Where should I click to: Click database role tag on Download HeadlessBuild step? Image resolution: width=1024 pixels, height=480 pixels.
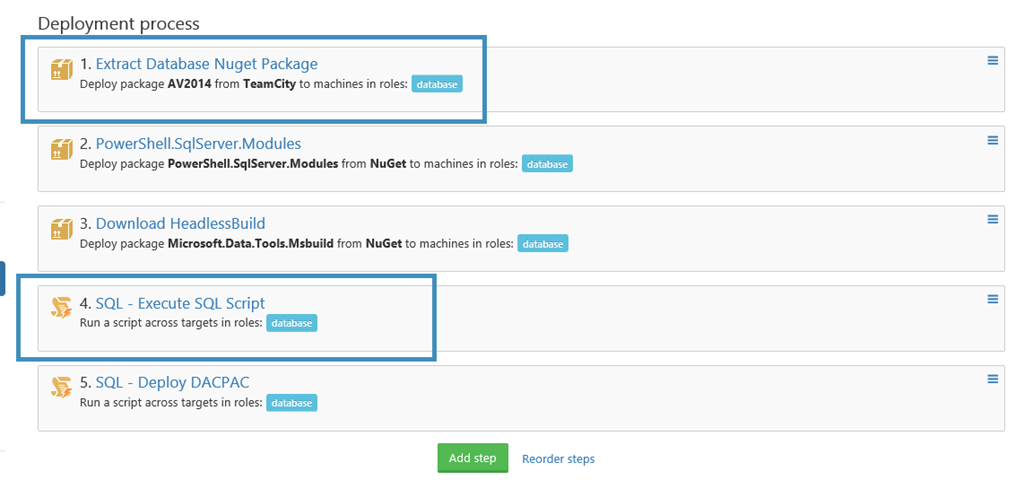[x=543, y=244]
